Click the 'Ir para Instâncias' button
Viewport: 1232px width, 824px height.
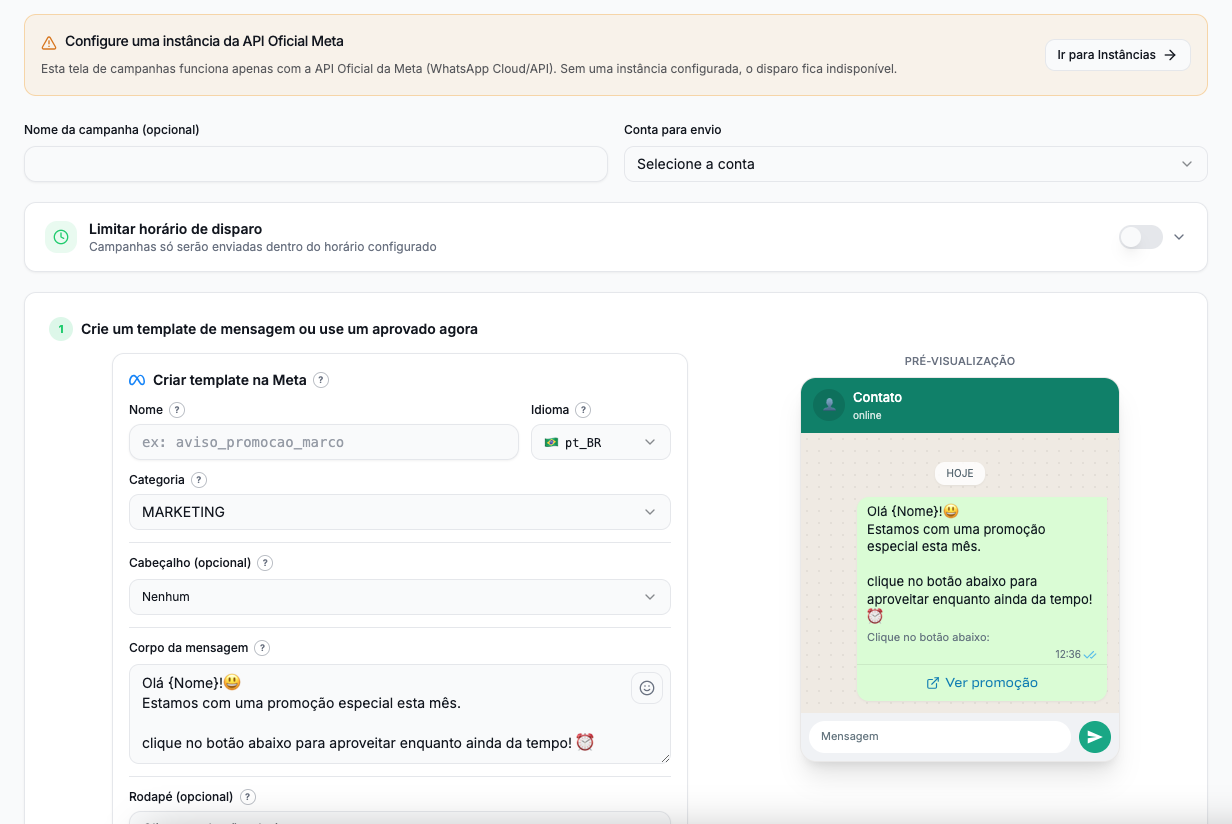click(x=1117, y=55)
